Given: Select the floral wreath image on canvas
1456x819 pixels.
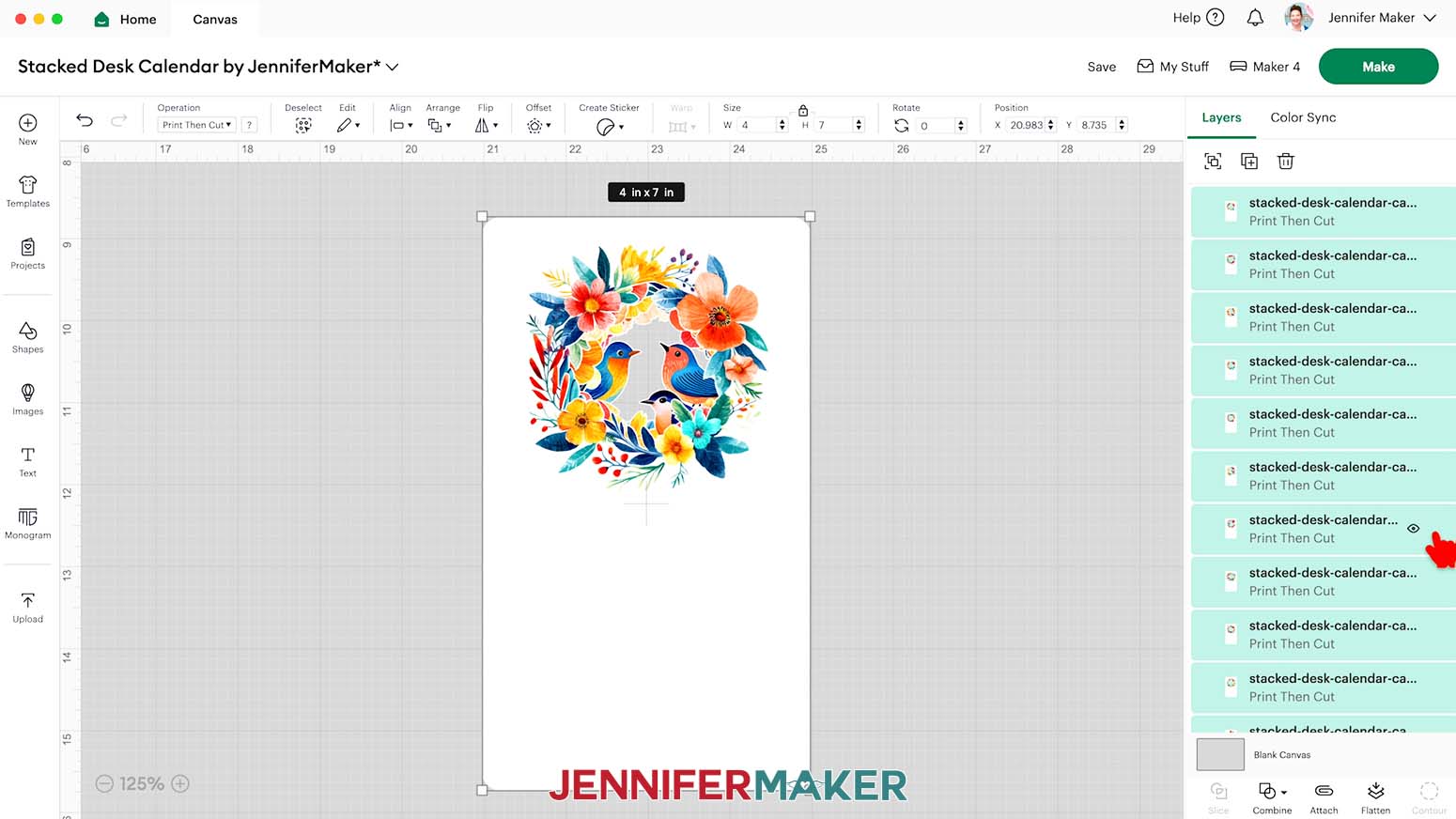Looking at the screenshot, I should coord(646,366).
